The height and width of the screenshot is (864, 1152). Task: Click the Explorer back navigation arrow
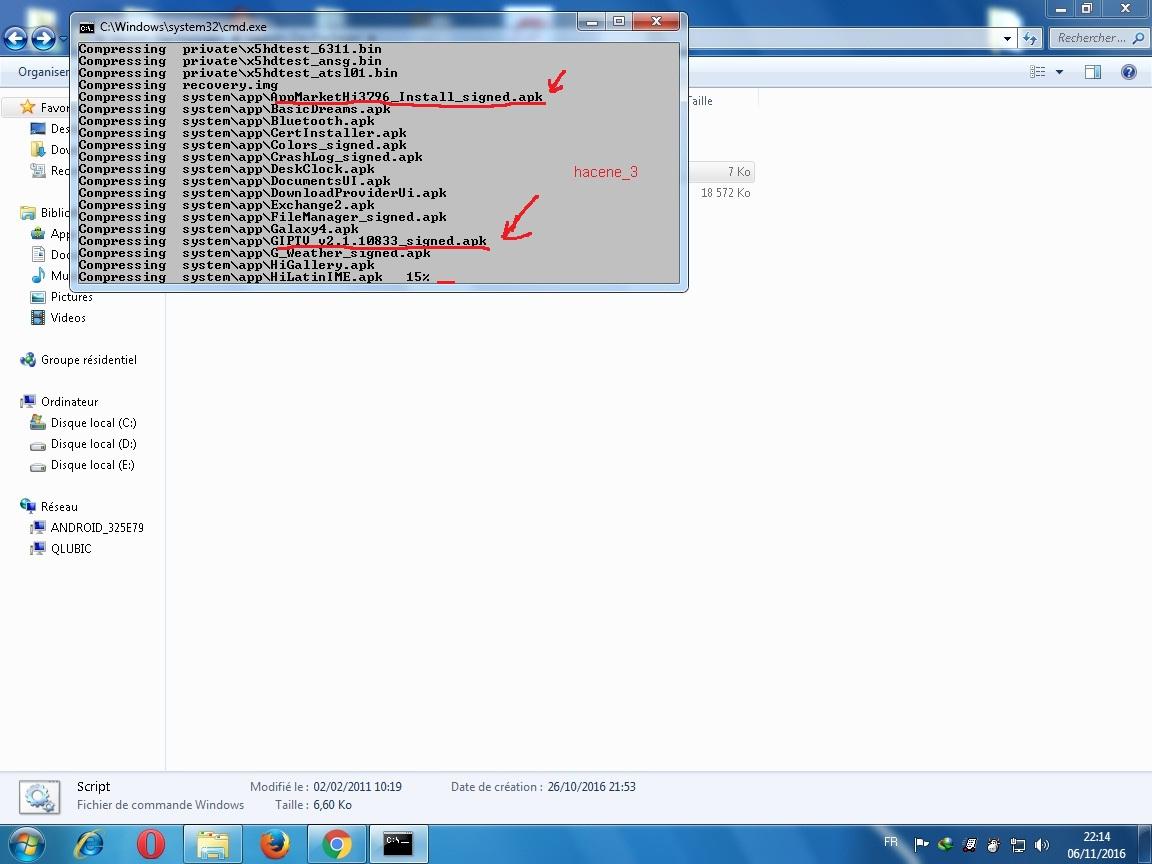point(15,39)
